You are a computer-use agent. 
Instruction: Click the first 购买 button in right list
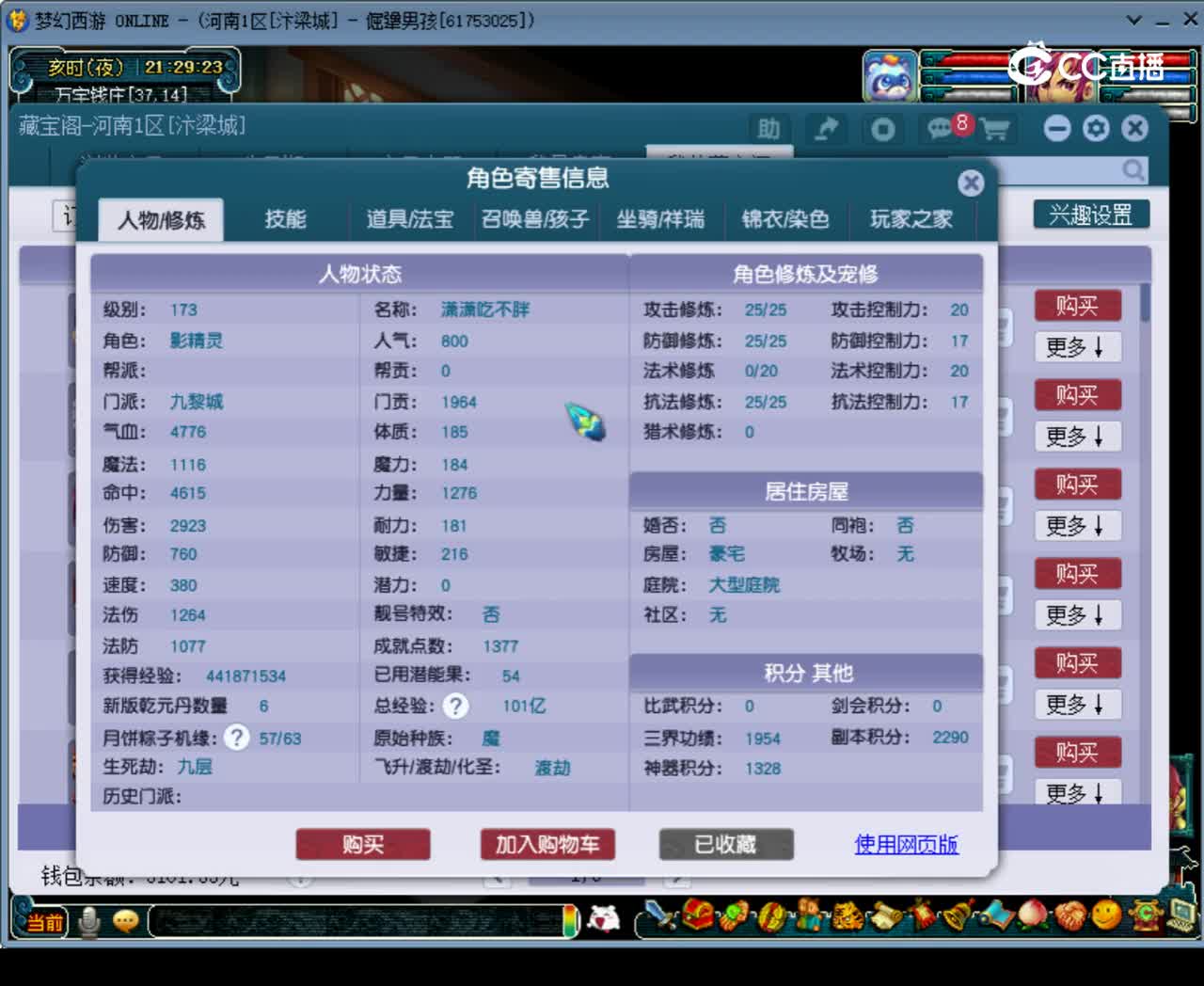[x=1078, y=307]
